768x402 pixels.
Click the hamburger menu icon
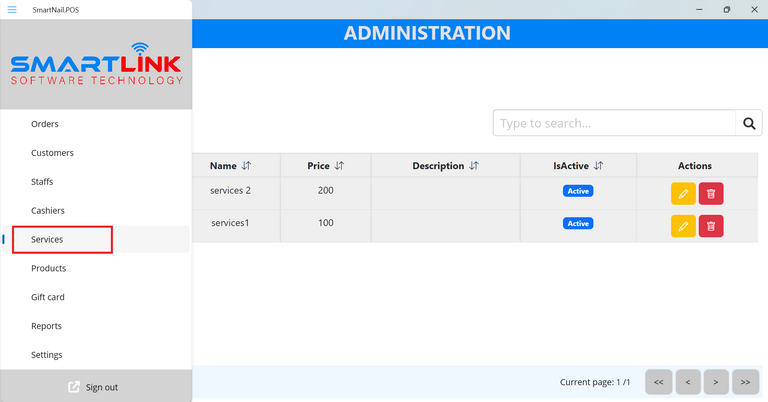[12, 9]
